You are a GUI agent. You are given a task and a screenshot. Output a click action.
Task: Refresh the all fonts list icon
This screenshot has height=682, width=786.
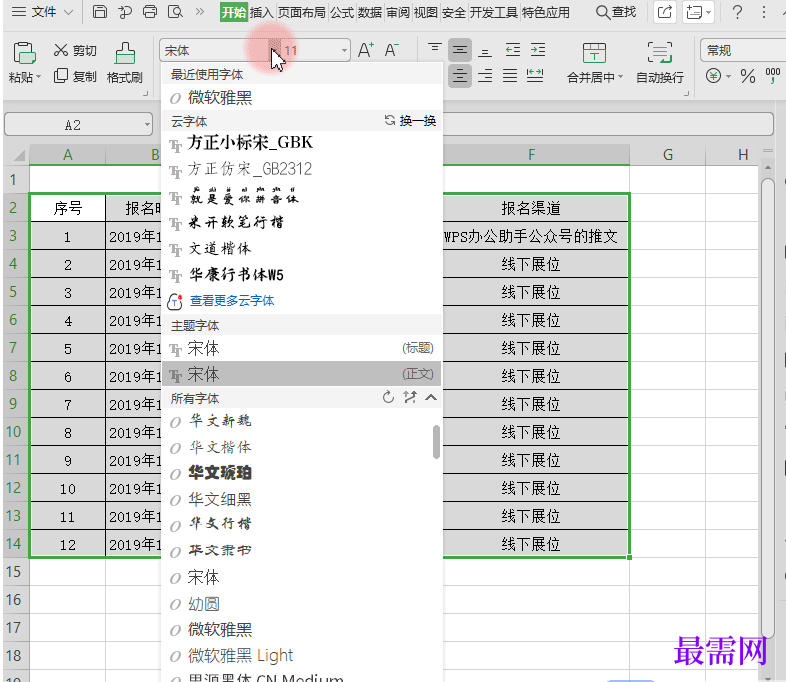tap(389, 398)
